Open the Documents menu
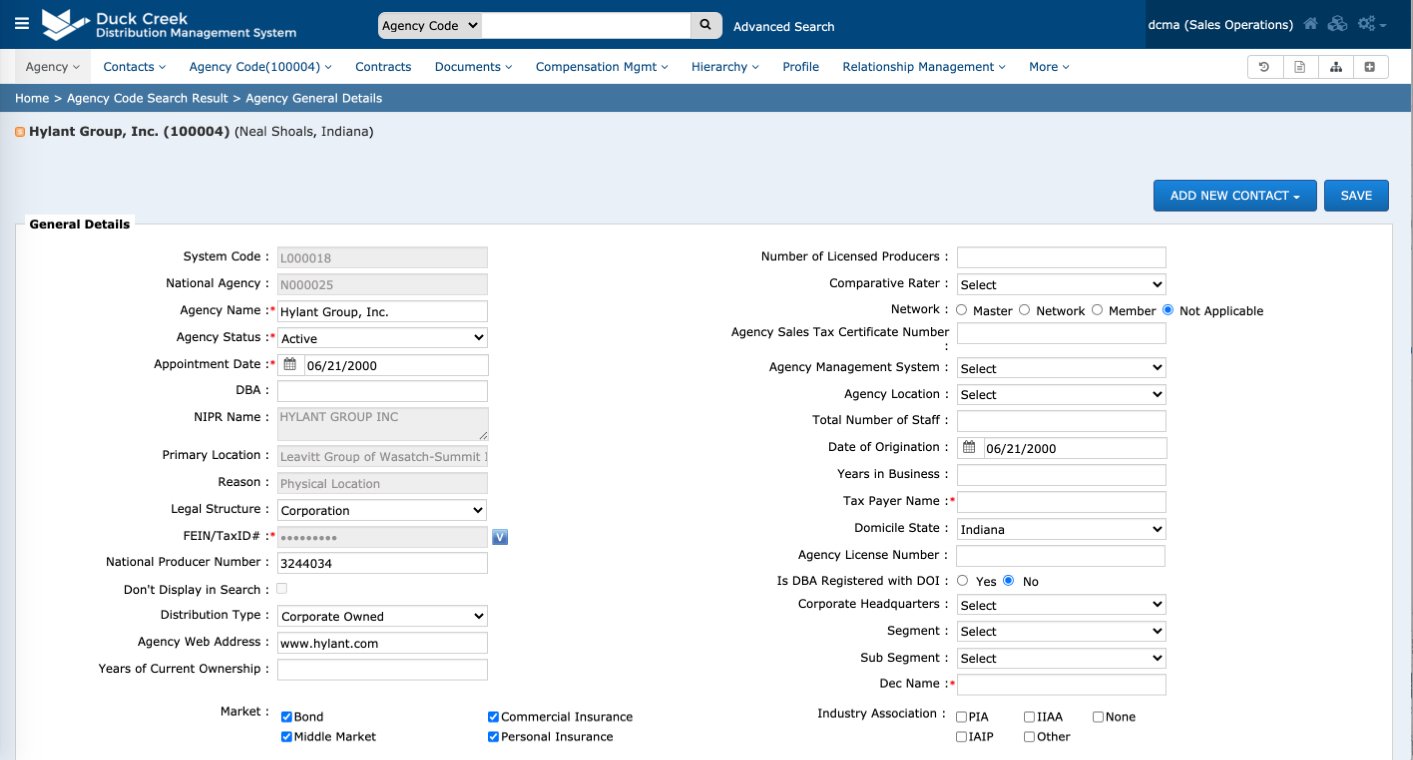Screen dimensions: 1413x760 (x=473, y=67)
